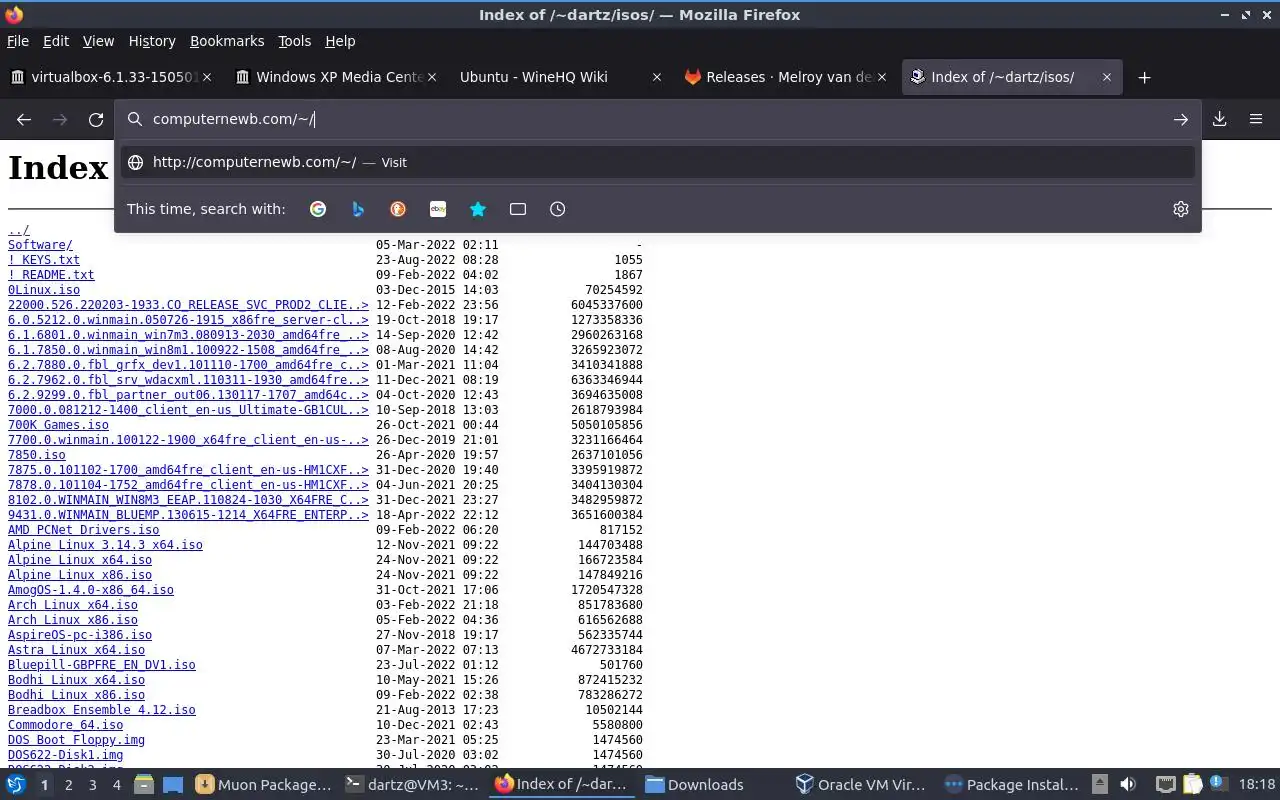Screen dimensions: 1280x800
Task: Switch to workspace 4 in the pager
Action: click(116, 785)
